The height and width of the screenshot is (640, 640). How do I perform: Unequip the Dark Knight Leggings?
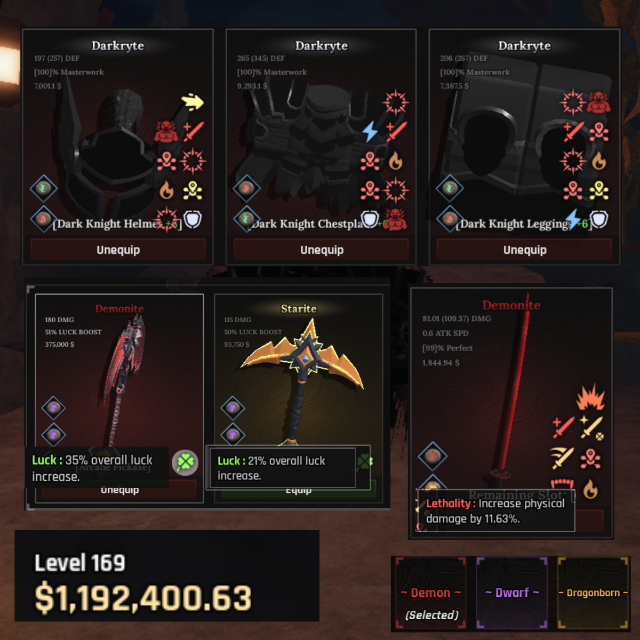[524, 250]
